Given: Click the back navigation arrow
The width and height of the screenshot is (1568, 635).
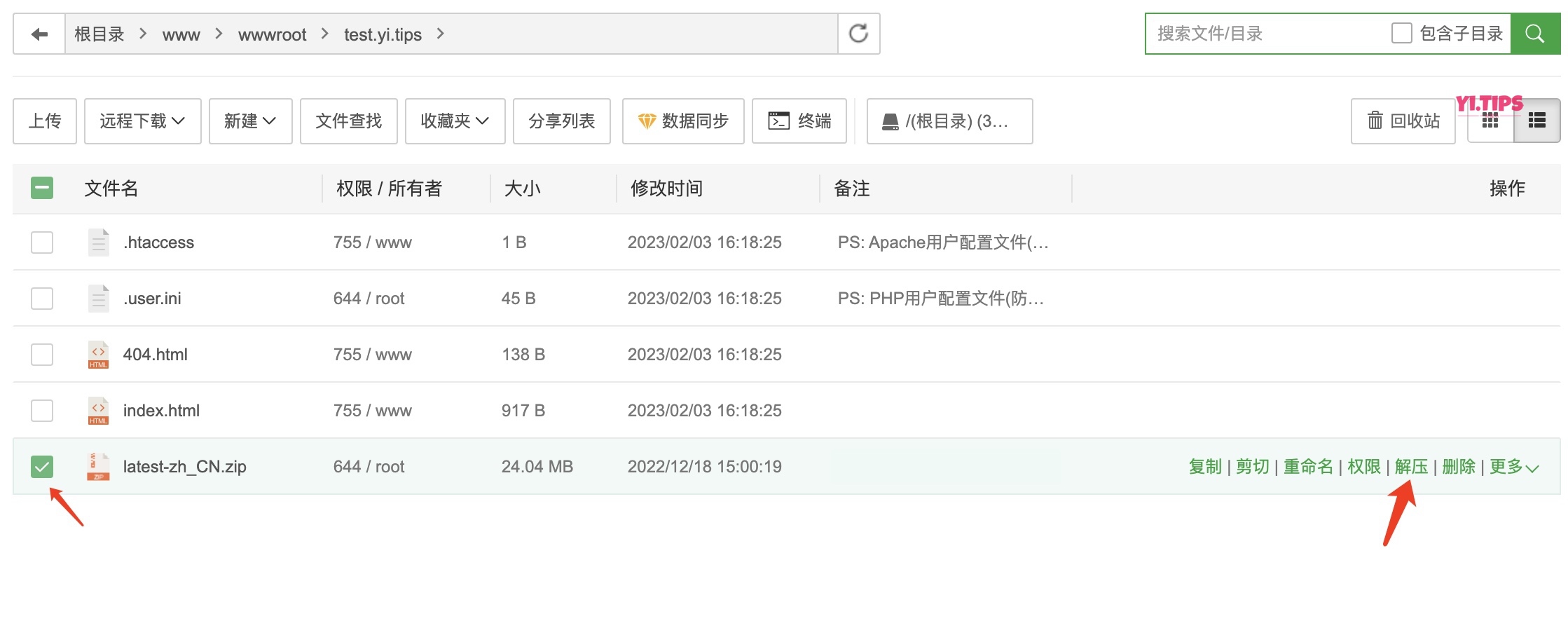Looking at the screenshot, I should coord(39,33).
